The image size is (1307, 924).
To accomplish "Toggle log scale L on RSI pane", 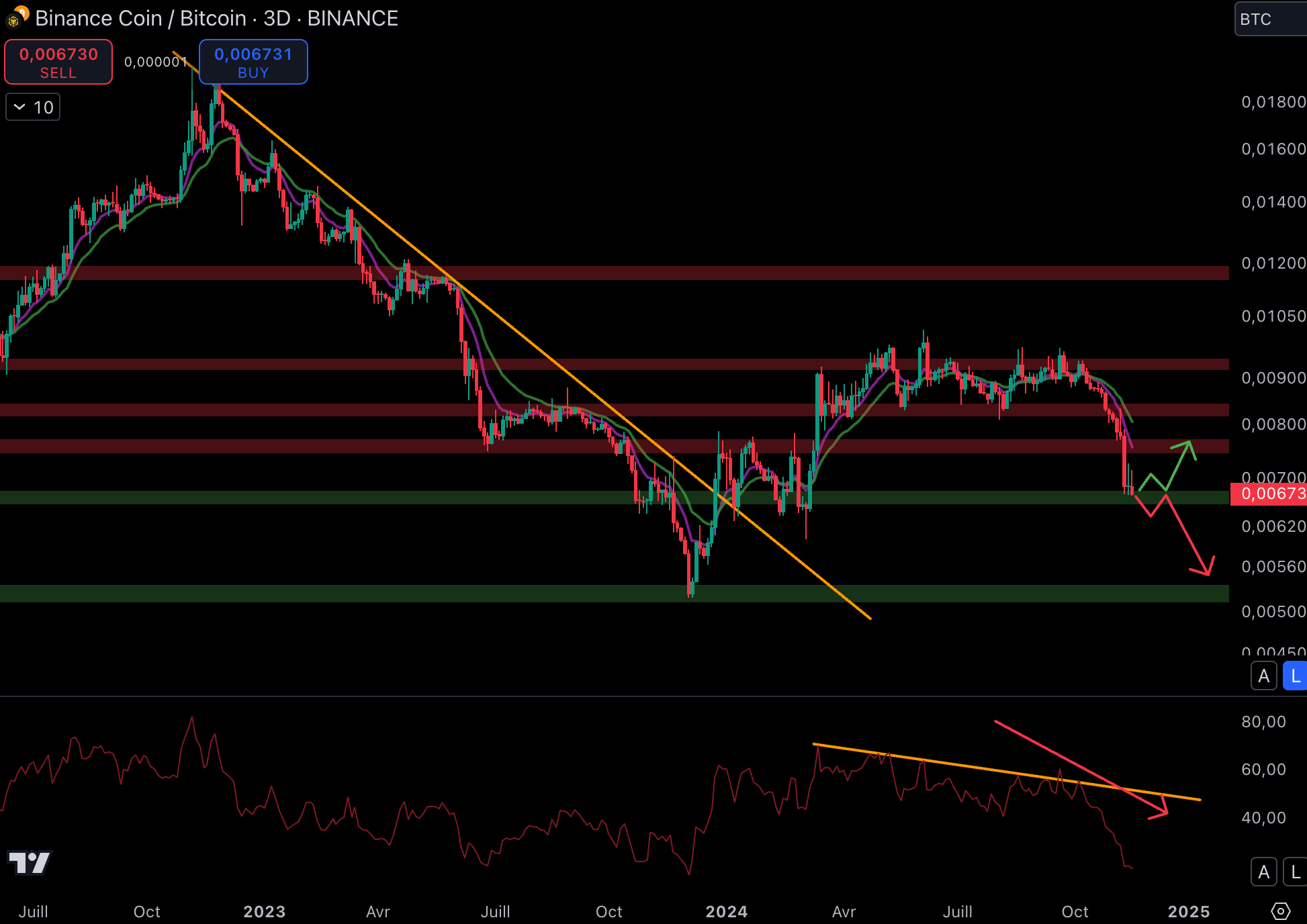I will coord(1295,872).
